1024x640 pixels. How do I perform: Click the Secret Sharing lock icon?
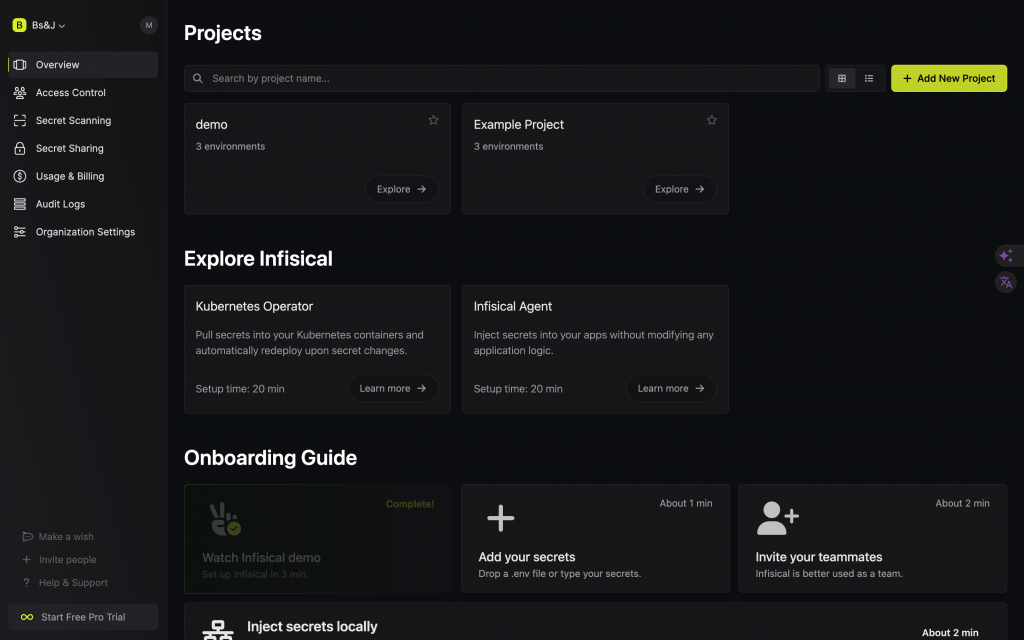20,148
